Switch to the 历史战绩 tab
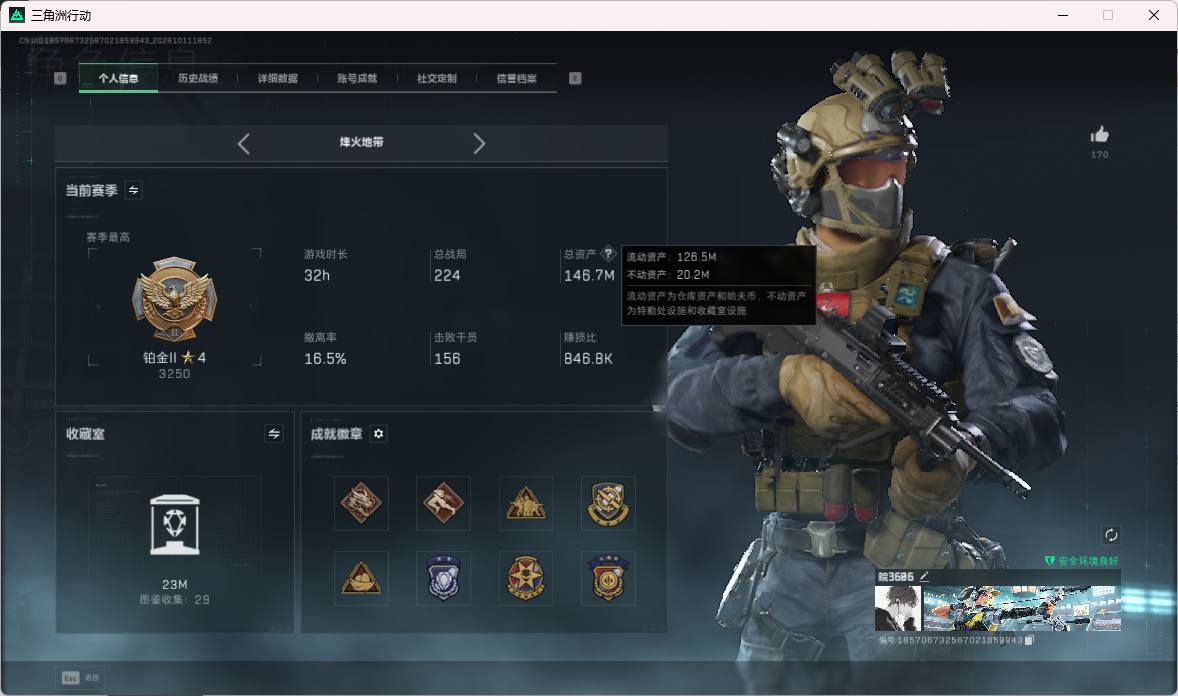The height and width of the screenshot is (696, 1178). (198, 78)
